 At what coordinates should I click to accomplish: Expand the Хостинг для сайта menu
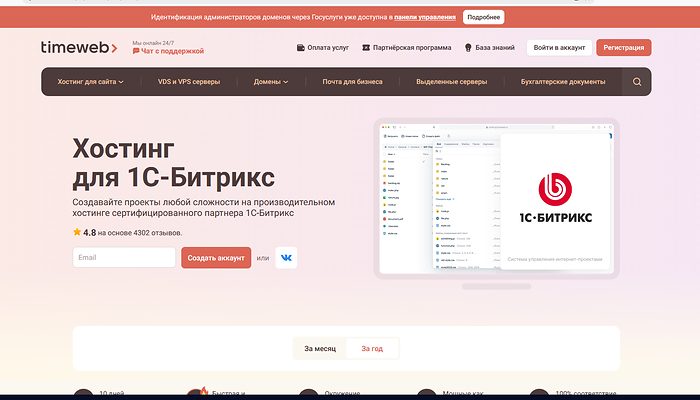pos(90,82)
